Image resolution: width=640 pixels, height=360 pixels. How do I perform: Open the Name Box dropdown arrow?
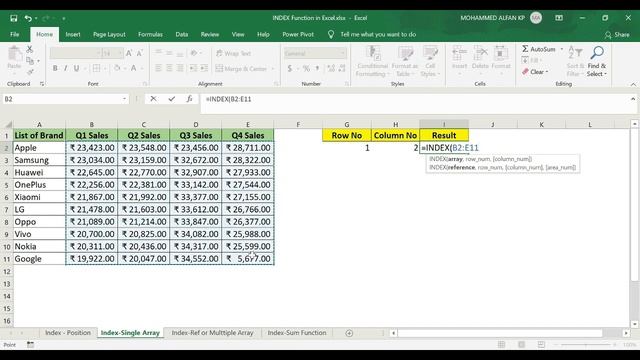pos(124,99)
